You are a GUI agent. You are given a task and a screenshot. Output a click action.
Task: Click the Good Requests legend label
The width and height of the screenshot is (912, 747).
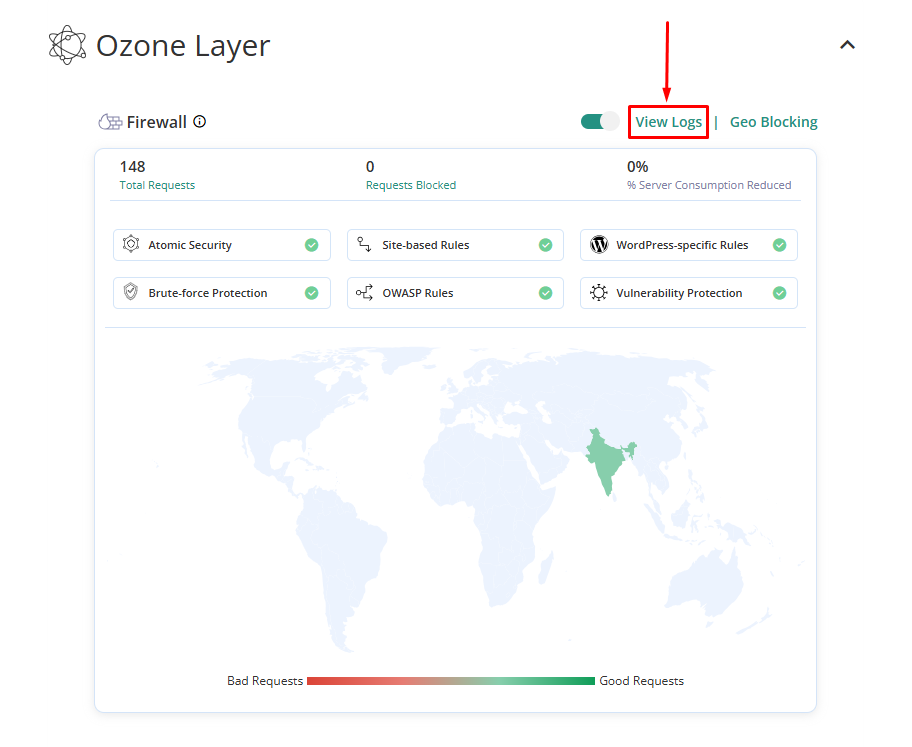click(642, 681)
